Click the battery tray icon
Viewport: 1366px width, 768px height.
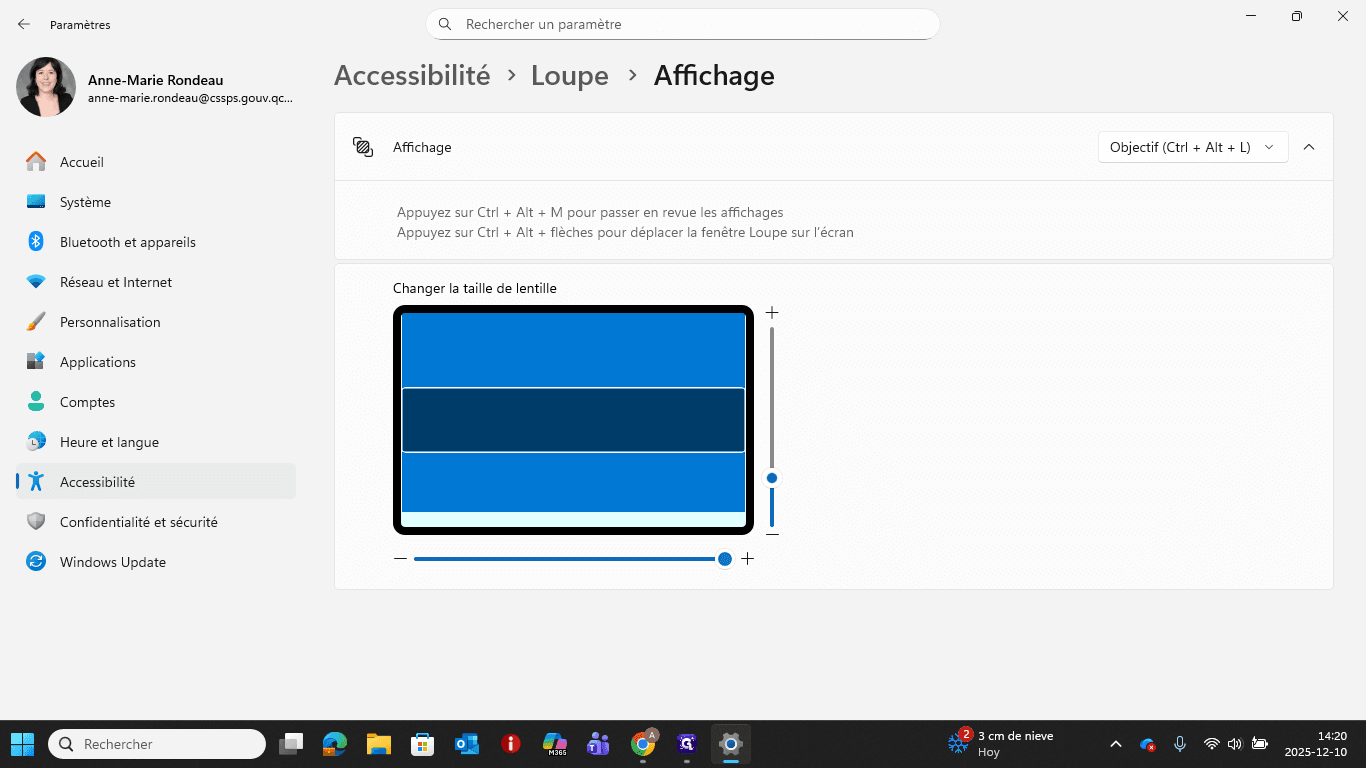coord(1260,744)
